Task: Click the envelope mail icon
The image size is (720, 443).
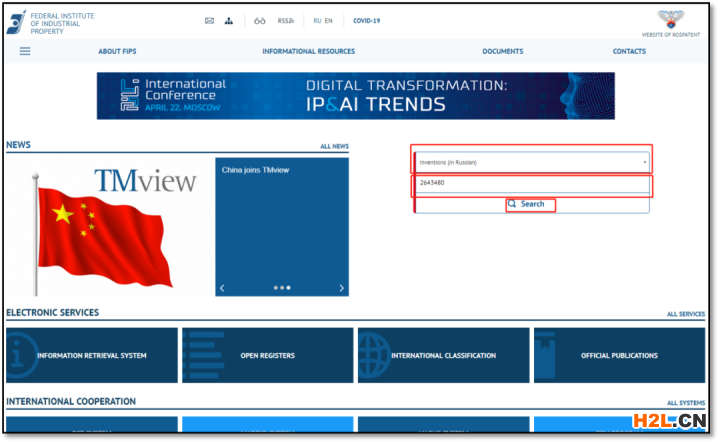Action: [209, 20]
